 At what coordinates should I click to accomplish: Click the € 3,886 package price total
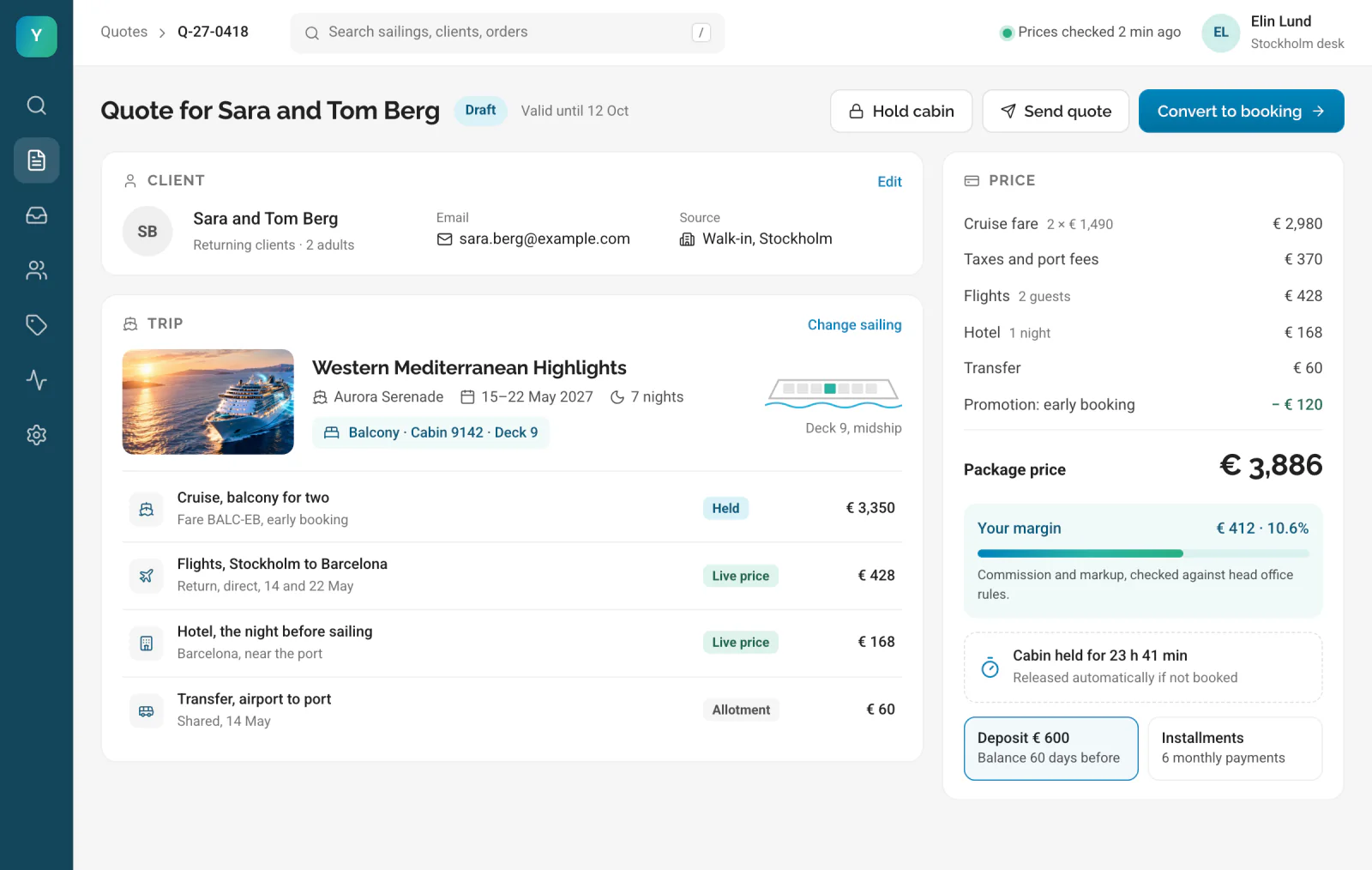pyautogui.click(x=1271, y=466)
